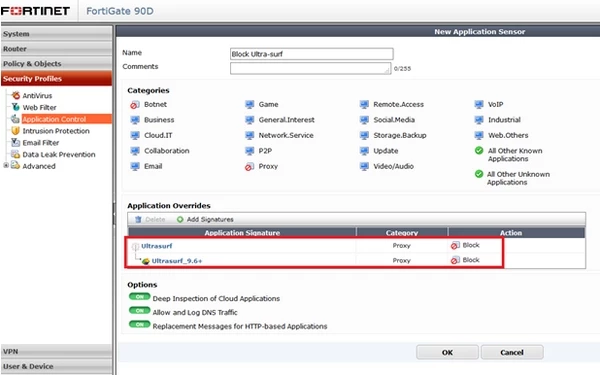This screenshot has height=375, width=600.
Task: Click the block icon in Ultrasurf row
Action: click(x=455, y=246)
